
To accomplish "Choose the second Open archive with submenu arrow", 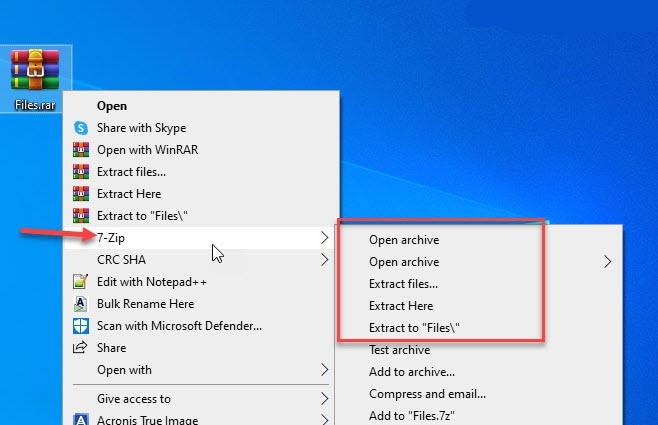I will (x=479, y=262).
